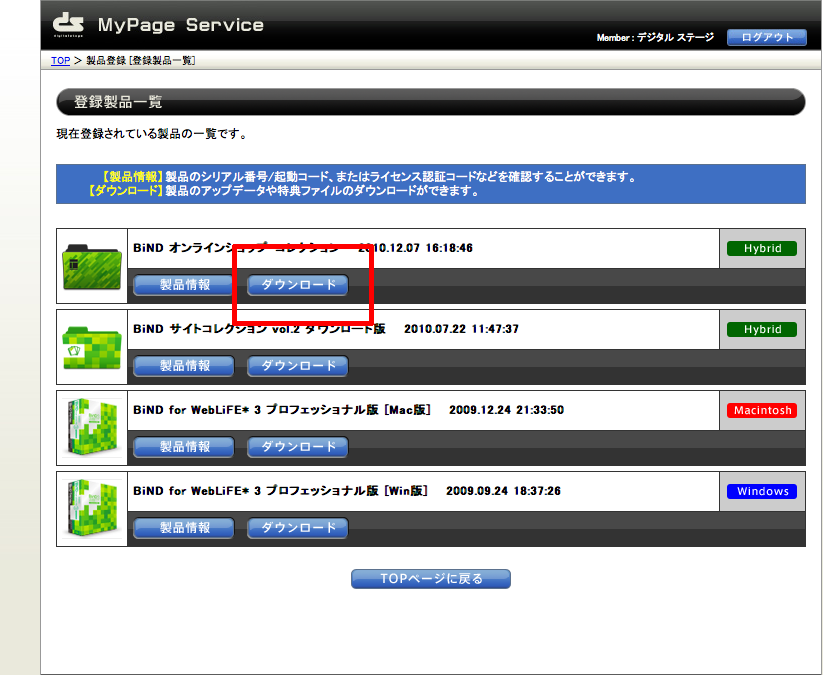Click the blue Windows platform badge

coord(762,491)
